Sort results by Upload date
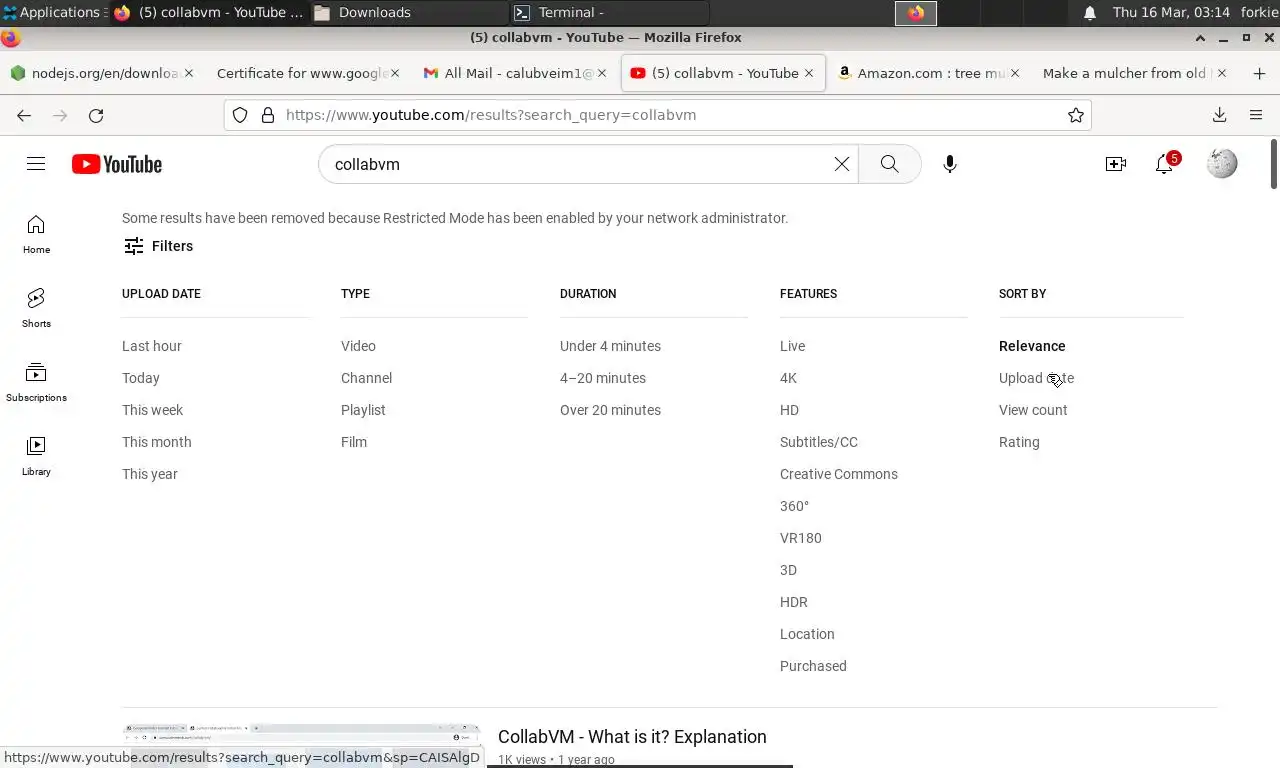Image resolution: width=1280 pixels, height=768 pixels. point(1036,378)
